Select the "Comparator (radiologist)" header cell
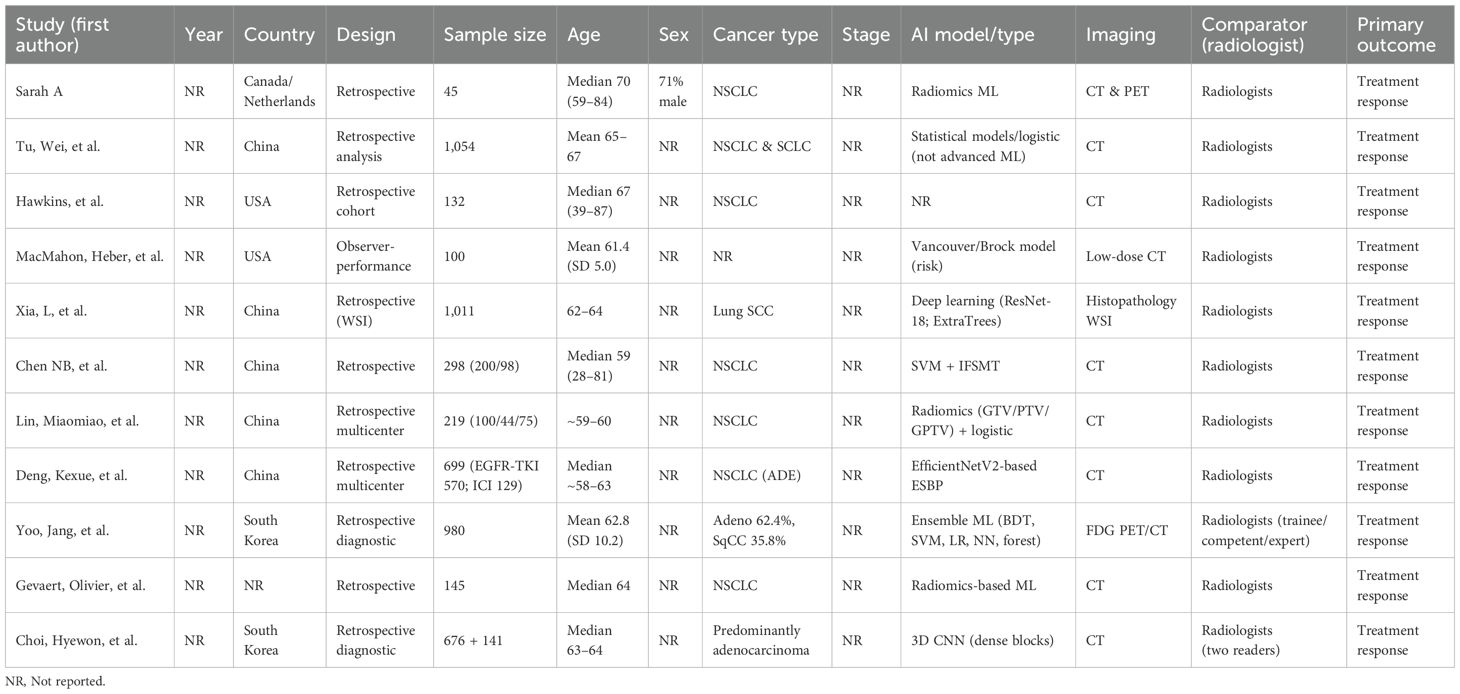The width and height of the screenshot is (1460, 694). [1263, 34]
